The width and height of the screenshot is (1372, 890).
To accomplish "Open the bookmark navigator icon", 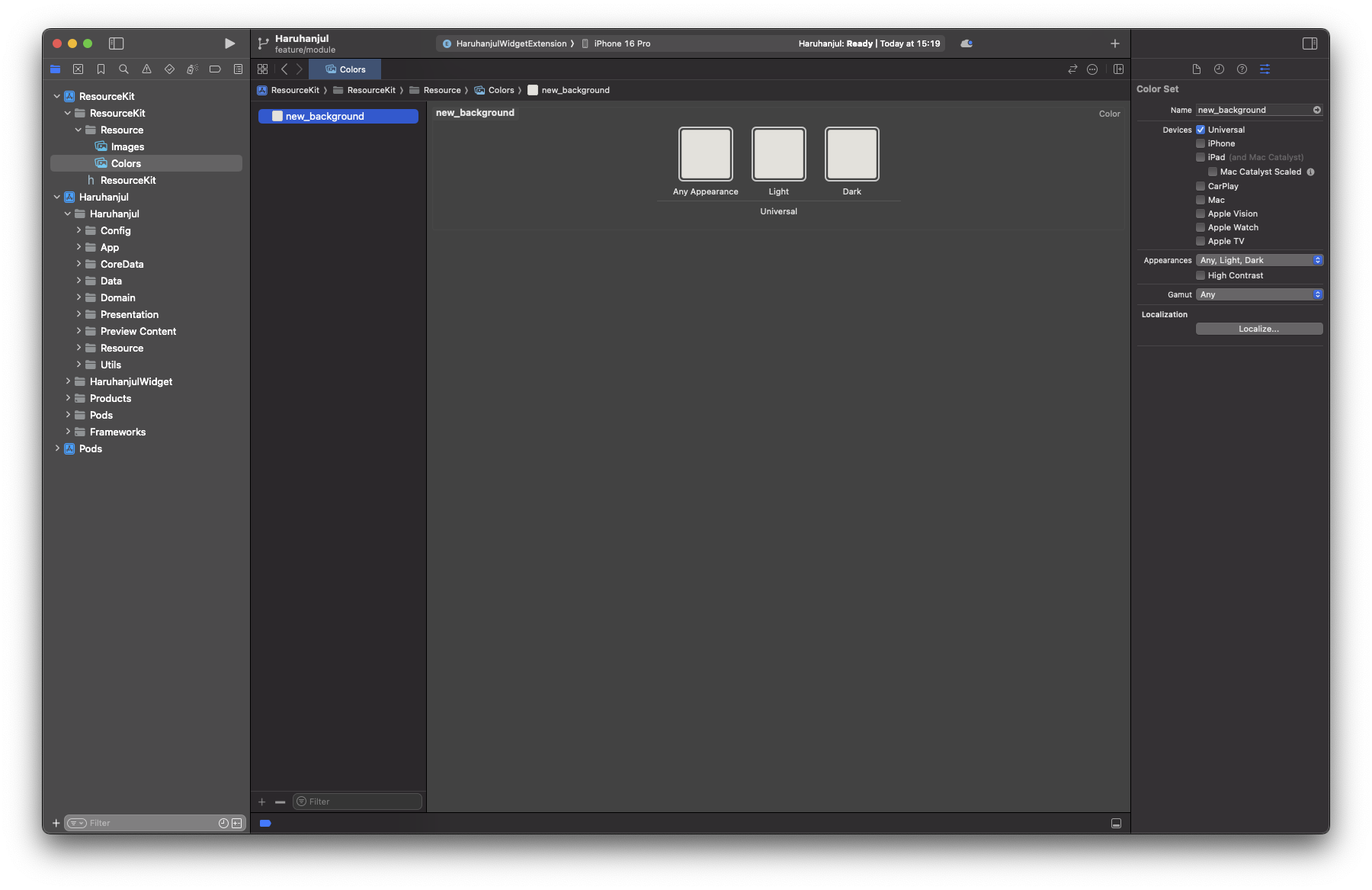I will click(101, 69).
